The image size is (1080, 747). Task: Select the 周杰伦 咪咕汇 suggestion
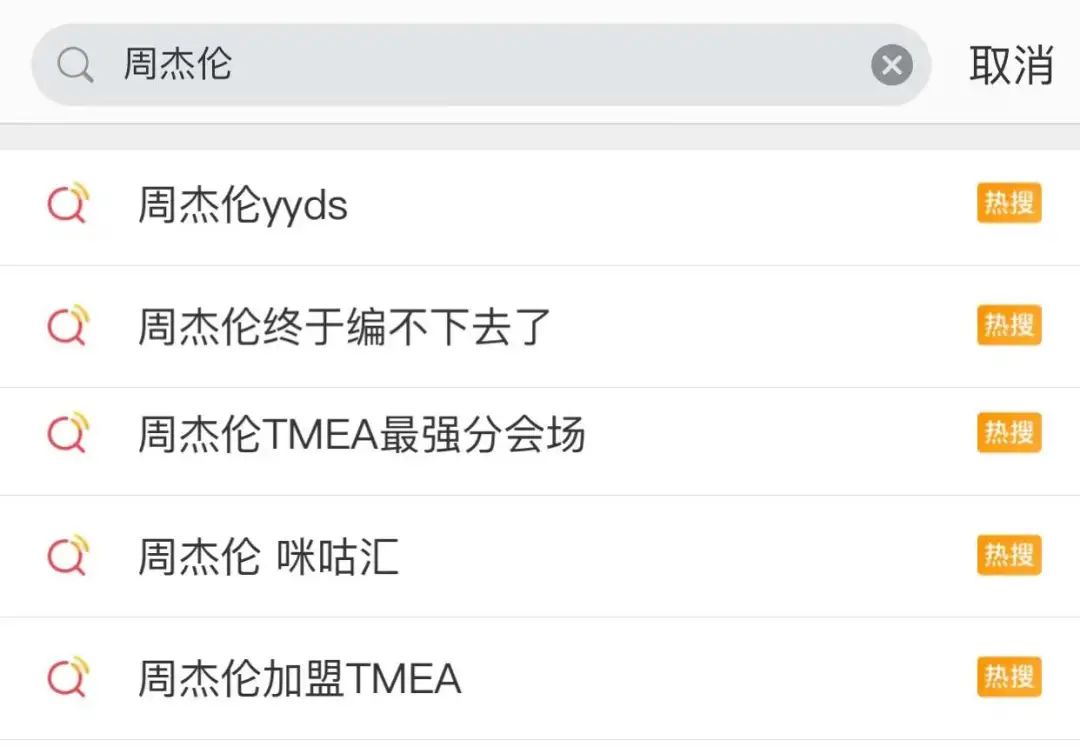268,557
